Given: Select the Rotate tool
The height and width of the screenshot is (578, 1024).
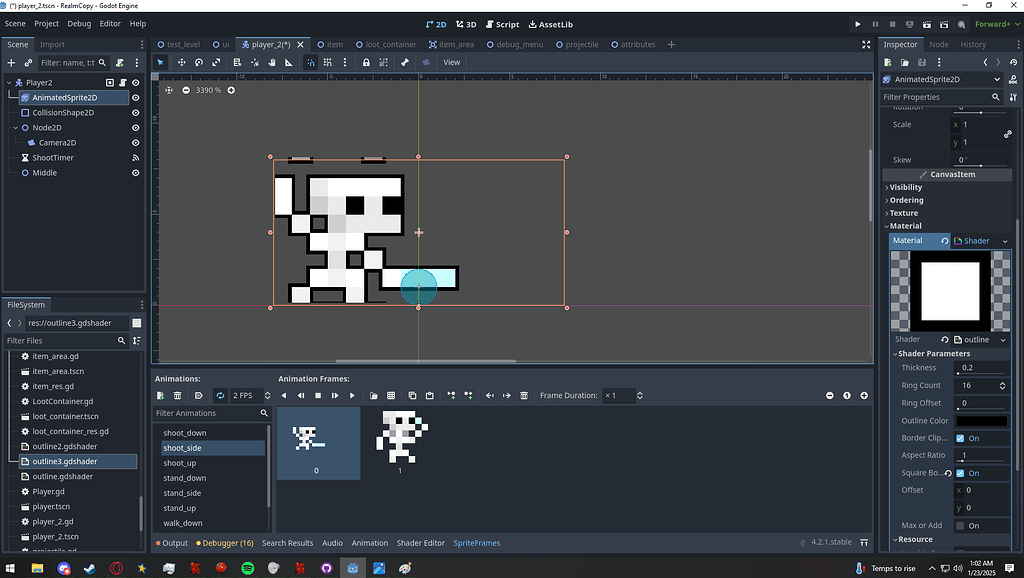Looking at the screenshot, I should point(198,62).
